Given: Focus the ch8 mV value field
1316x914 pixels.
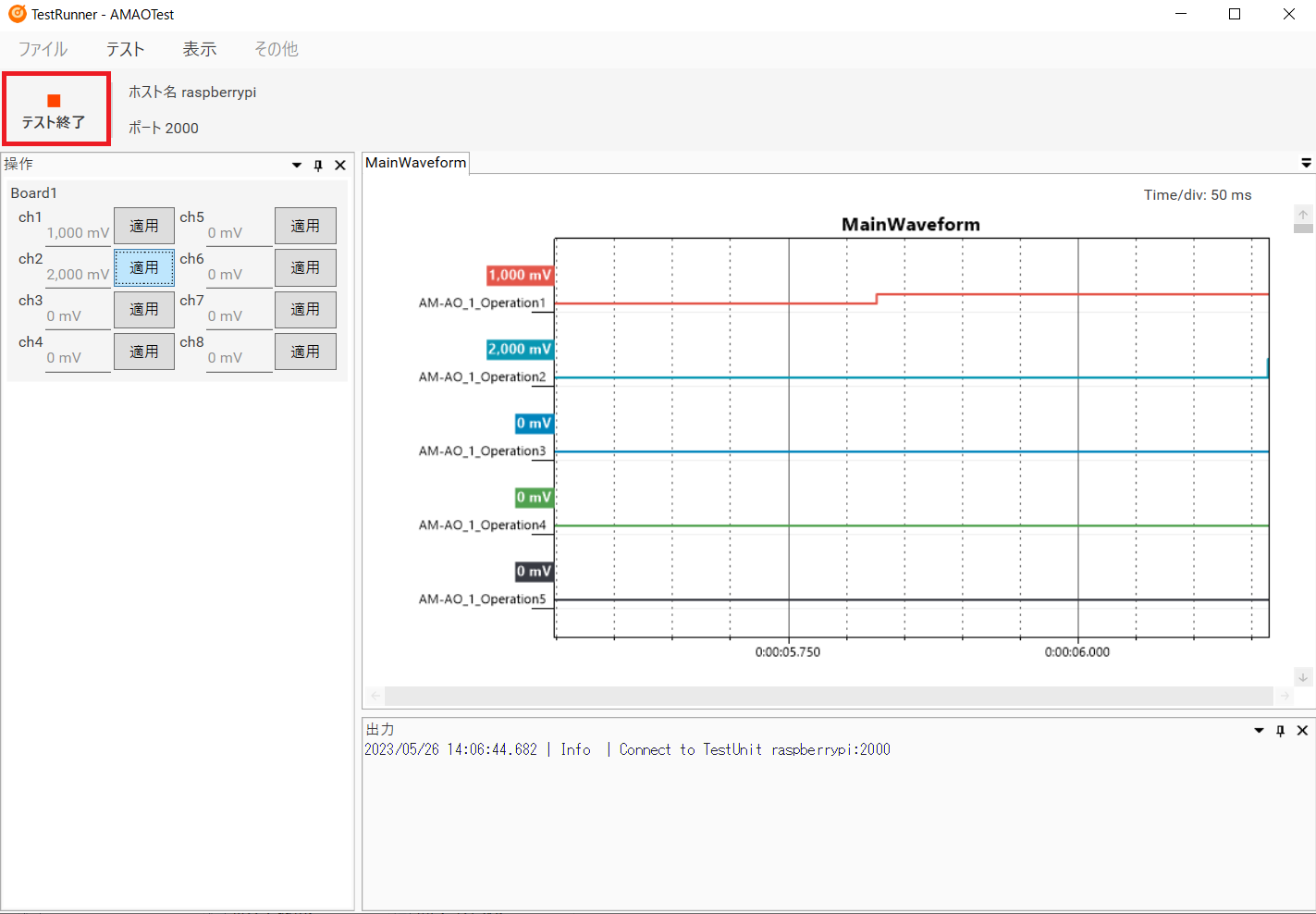Looking at the screenshot, I should click(x=239, y=358).
